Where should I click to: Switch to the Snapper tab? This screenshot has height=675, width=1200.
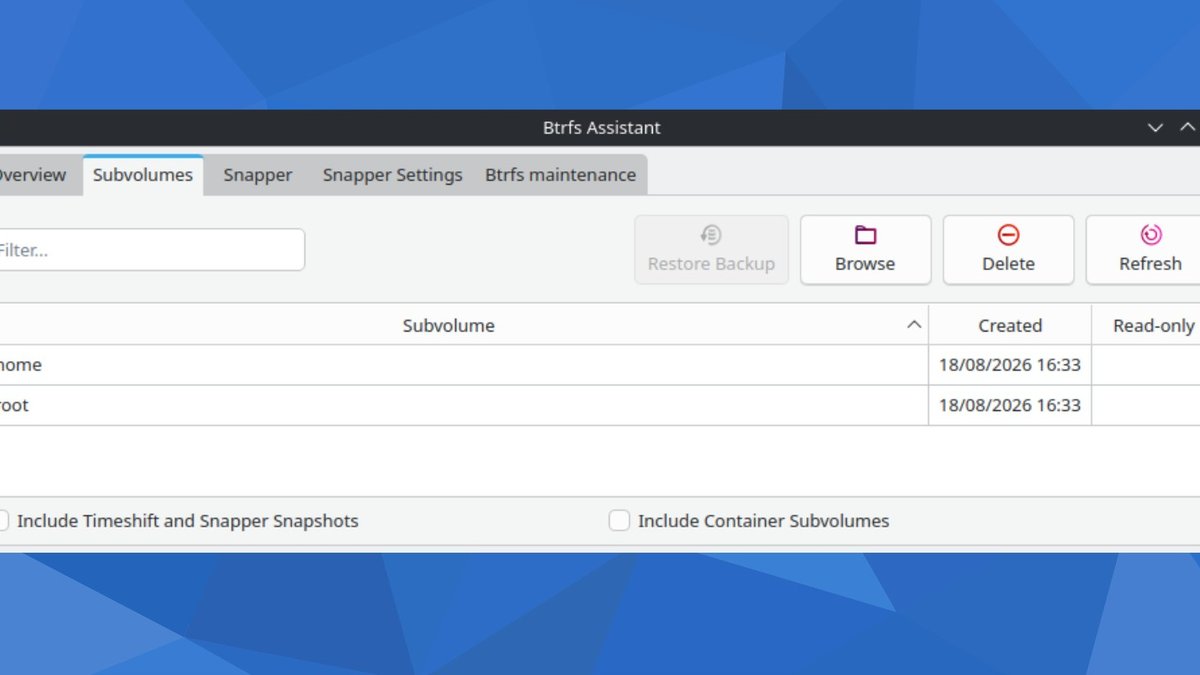click(x=258, y=175)
